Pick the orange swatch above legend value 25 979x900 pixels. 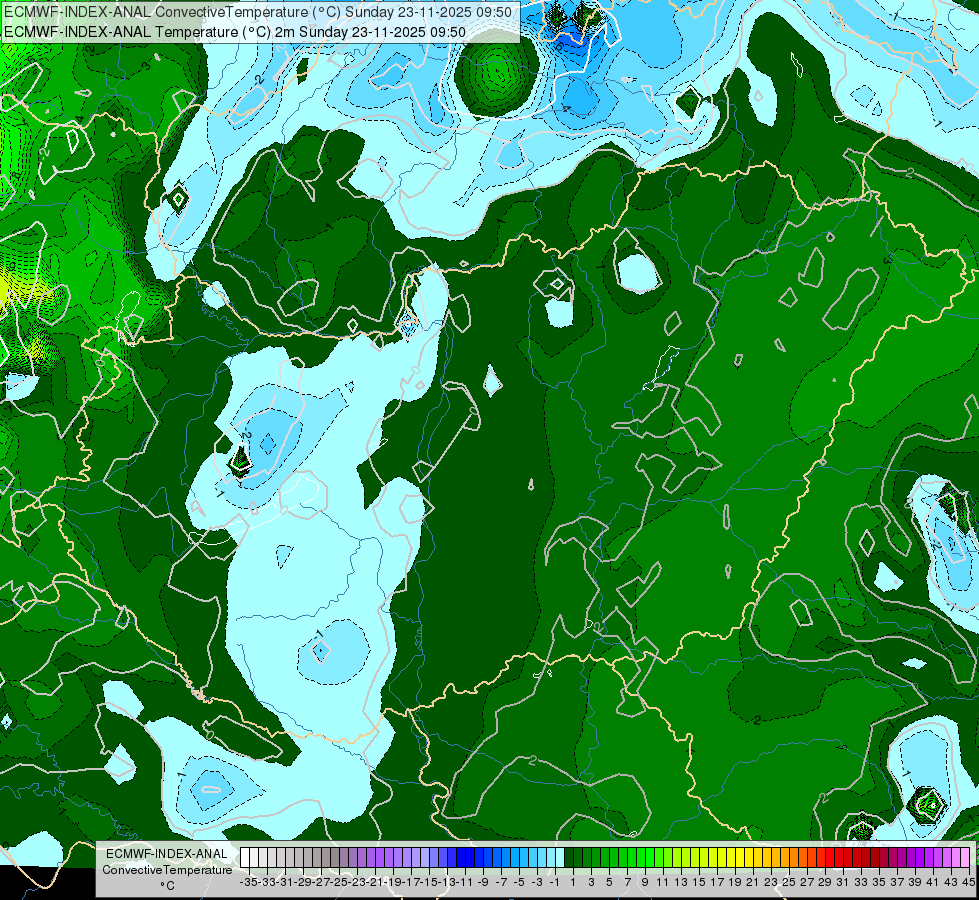click(785, 857)
